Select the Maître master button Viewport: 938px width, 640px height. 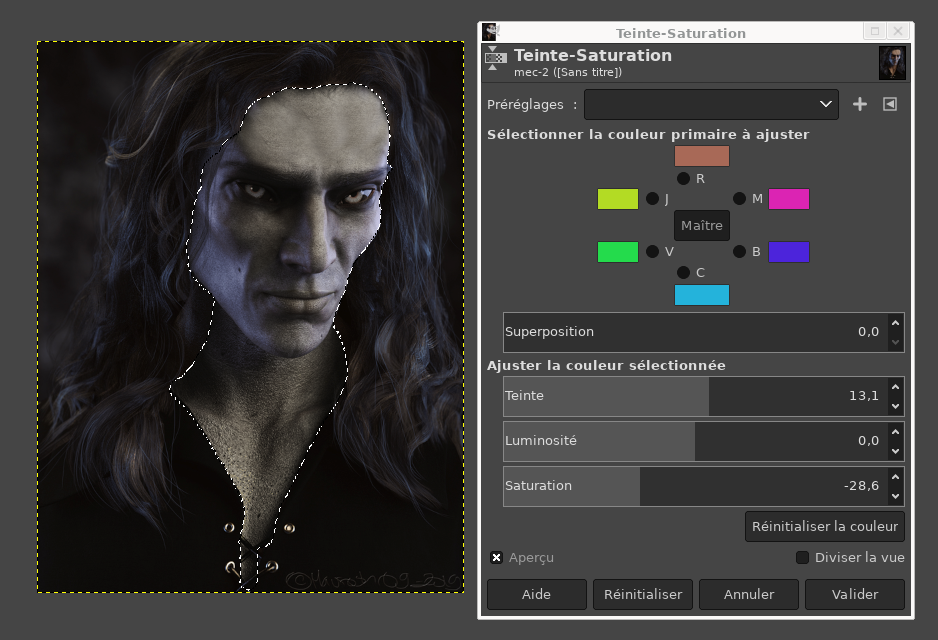702,225
